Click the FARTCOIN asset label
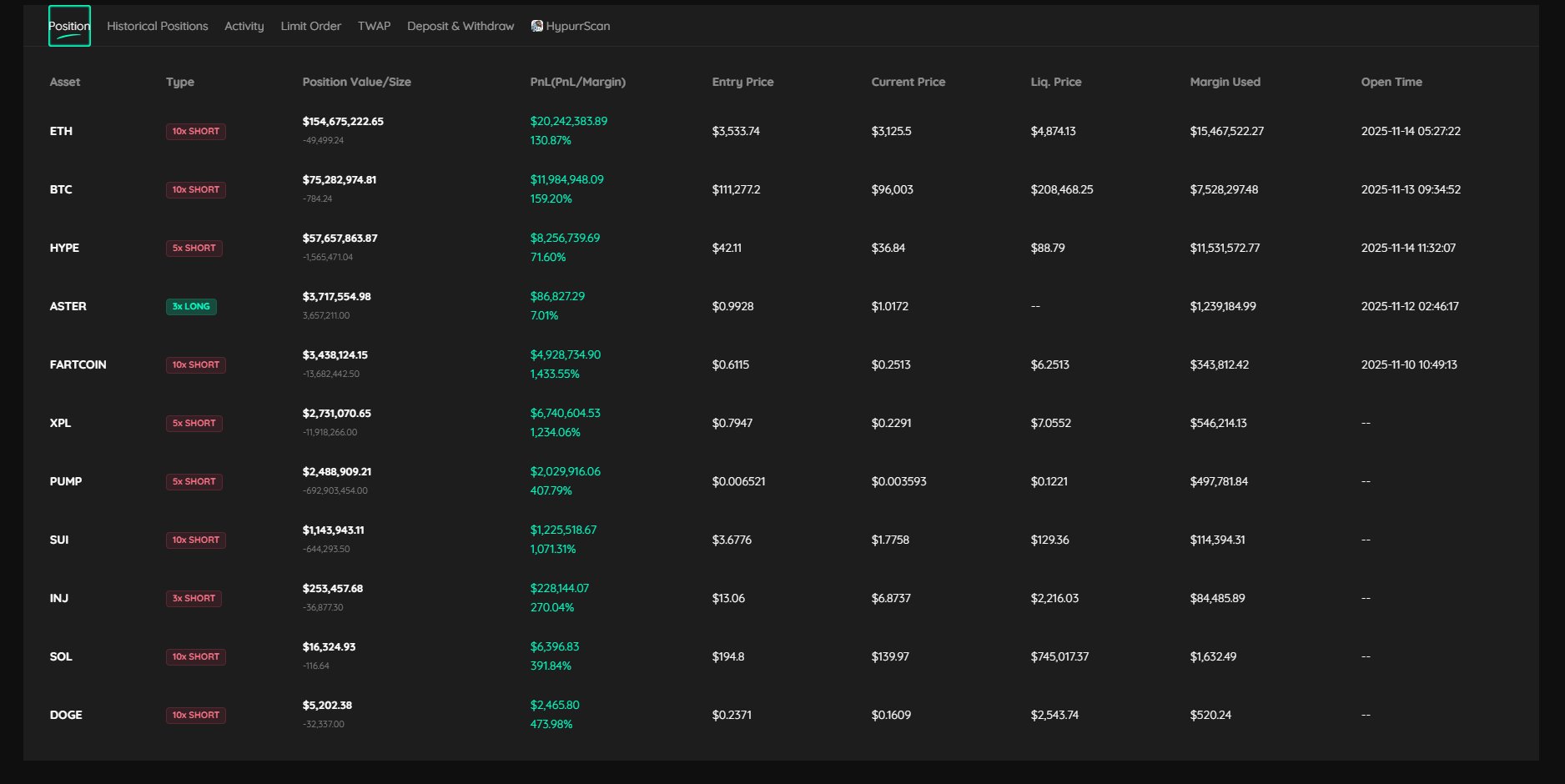The height and width of the screenshot is (784, 1565). (x=78, y=364)
